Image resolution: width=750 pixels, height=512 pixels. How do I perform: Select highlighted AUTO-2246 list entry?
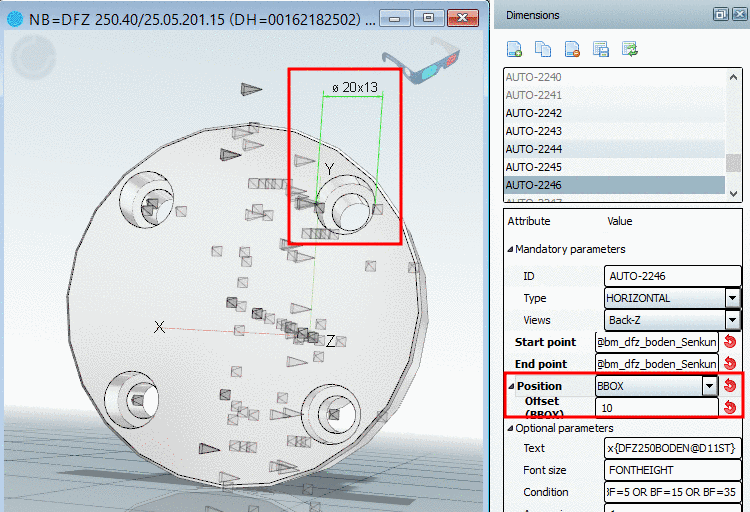(x=615, y=185)
